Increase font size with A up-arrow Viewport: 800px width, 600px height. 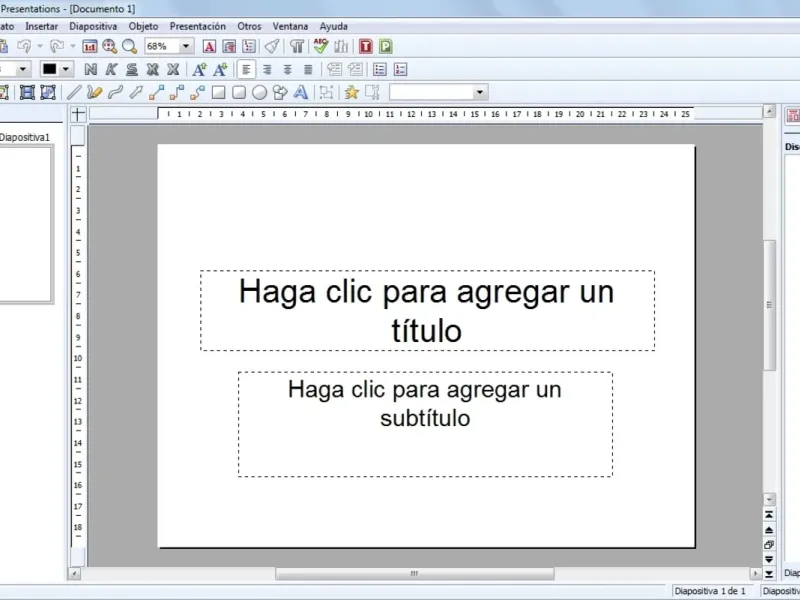point(199,69)
